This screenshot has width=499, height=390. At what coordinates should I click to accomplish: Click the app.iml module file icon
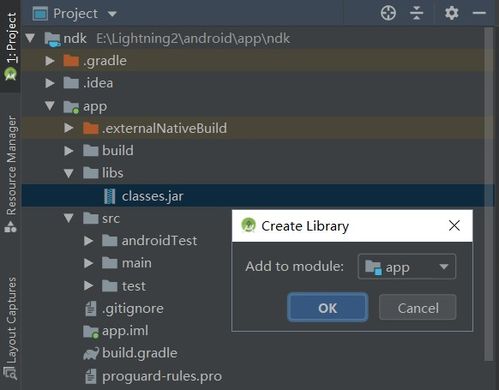tap(91, 332)
